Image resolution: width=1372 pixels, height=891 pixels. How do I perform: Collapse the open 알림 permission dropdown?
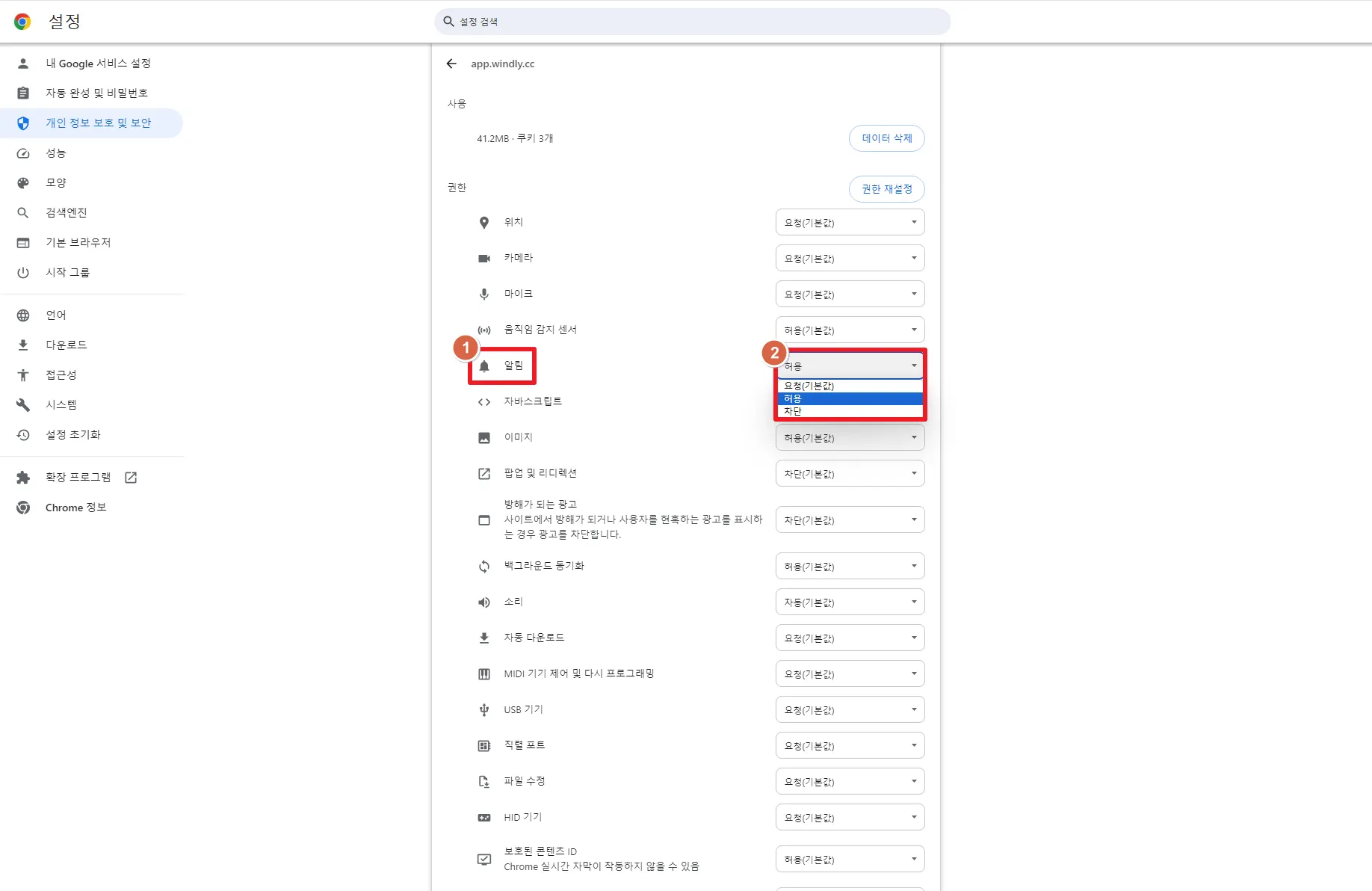coord(850,366)
